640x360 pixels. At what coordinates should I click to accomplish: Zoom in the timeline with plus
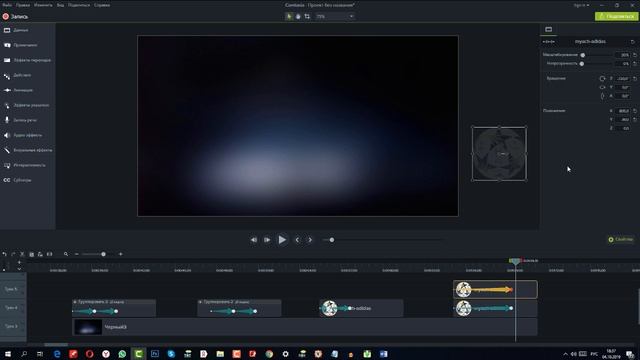pyautogui.click(x=120, y=254)
